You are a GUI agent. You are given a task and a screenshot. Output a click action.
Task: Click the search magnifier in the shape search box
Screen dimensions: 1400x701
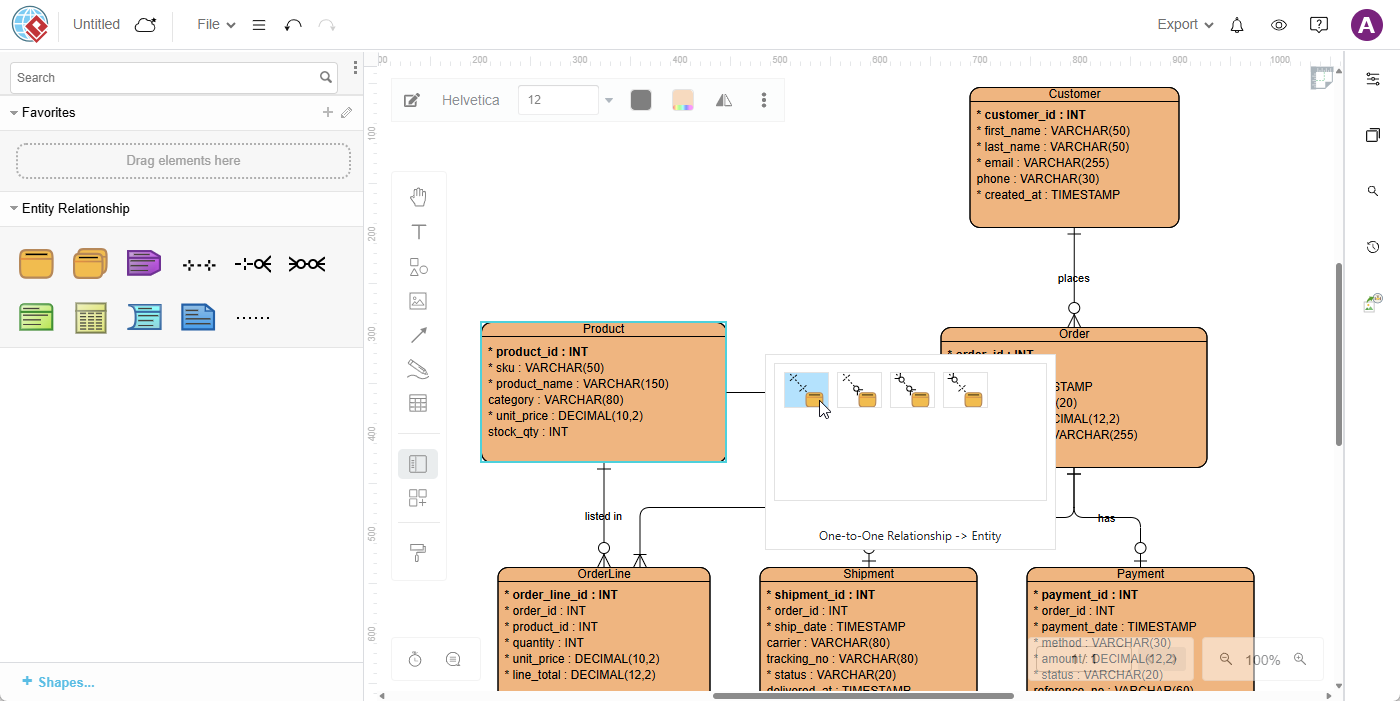pyautogui.click(x=326, y=77)
